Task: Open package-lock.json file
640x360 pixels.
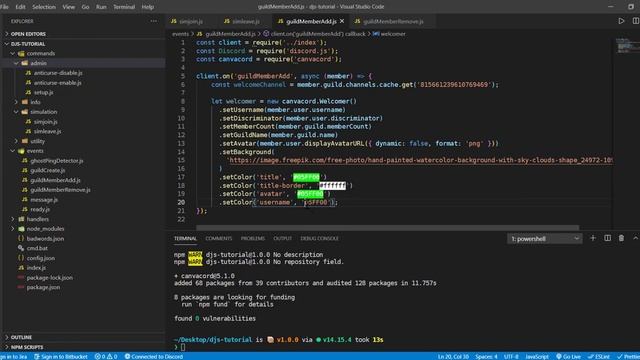Action: point(49,278)
